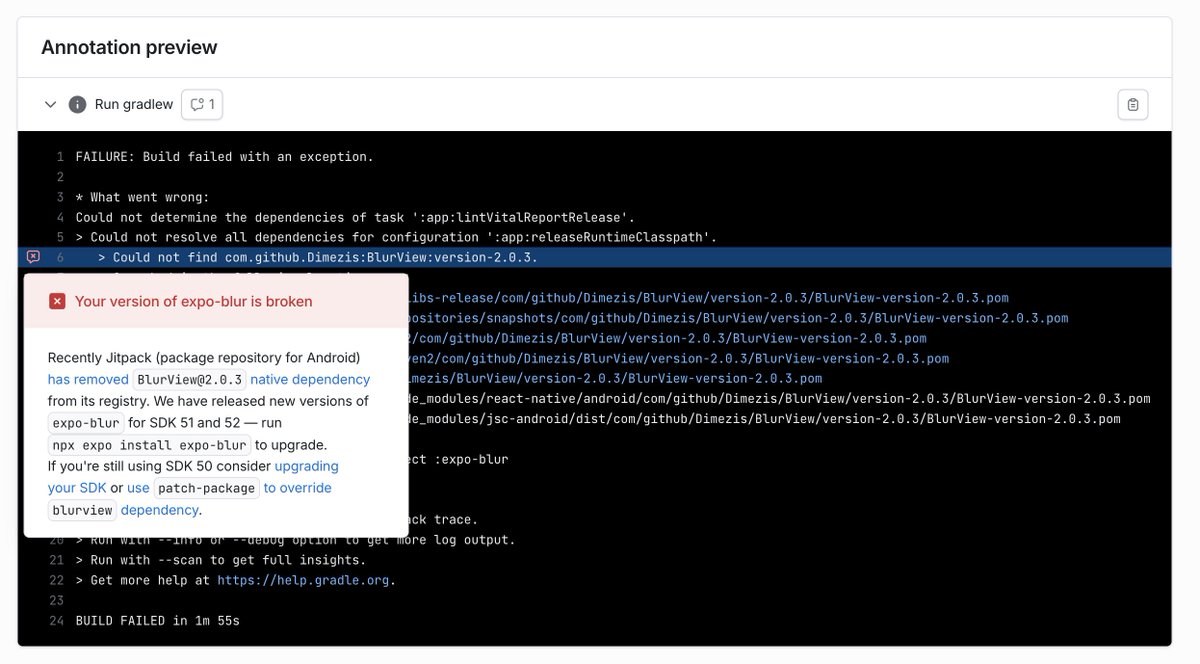Select line mentioning ':app:releaseRuntimeClasspath'
Viewport: 1200px width, 664px height.
point(396,237)
